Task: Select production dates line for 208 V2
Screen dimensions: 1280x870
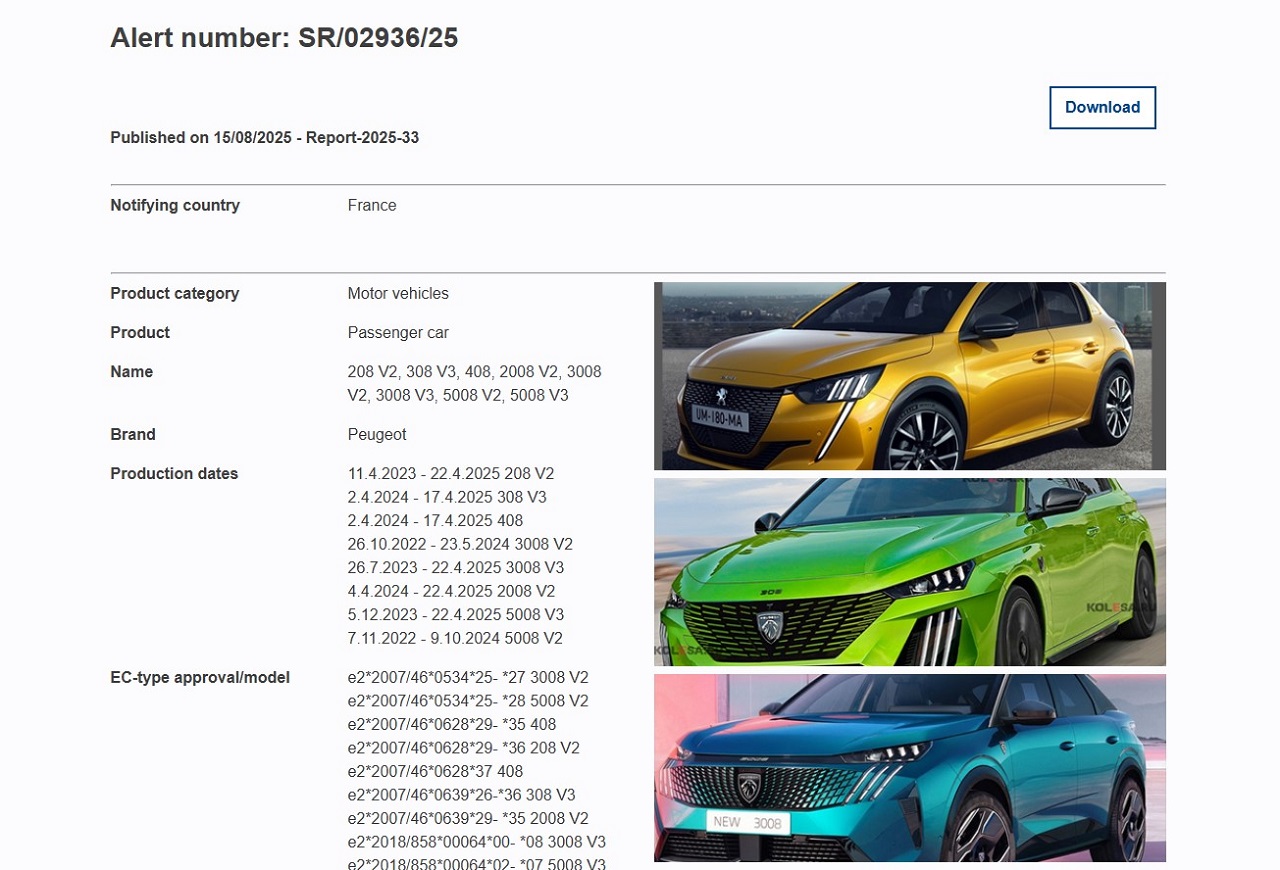Action: 451,474
